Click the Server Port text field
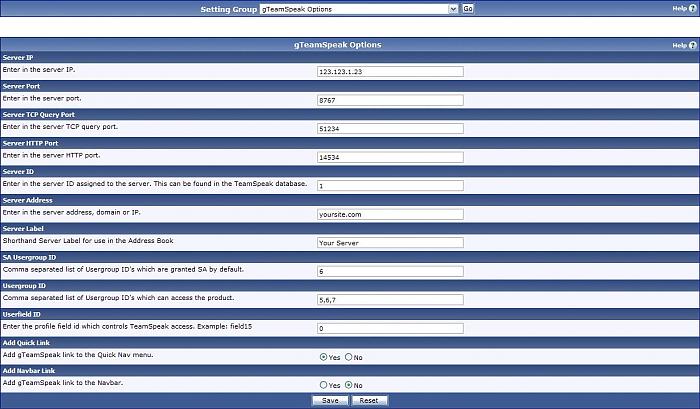The image size is (700, 409). 389,100
